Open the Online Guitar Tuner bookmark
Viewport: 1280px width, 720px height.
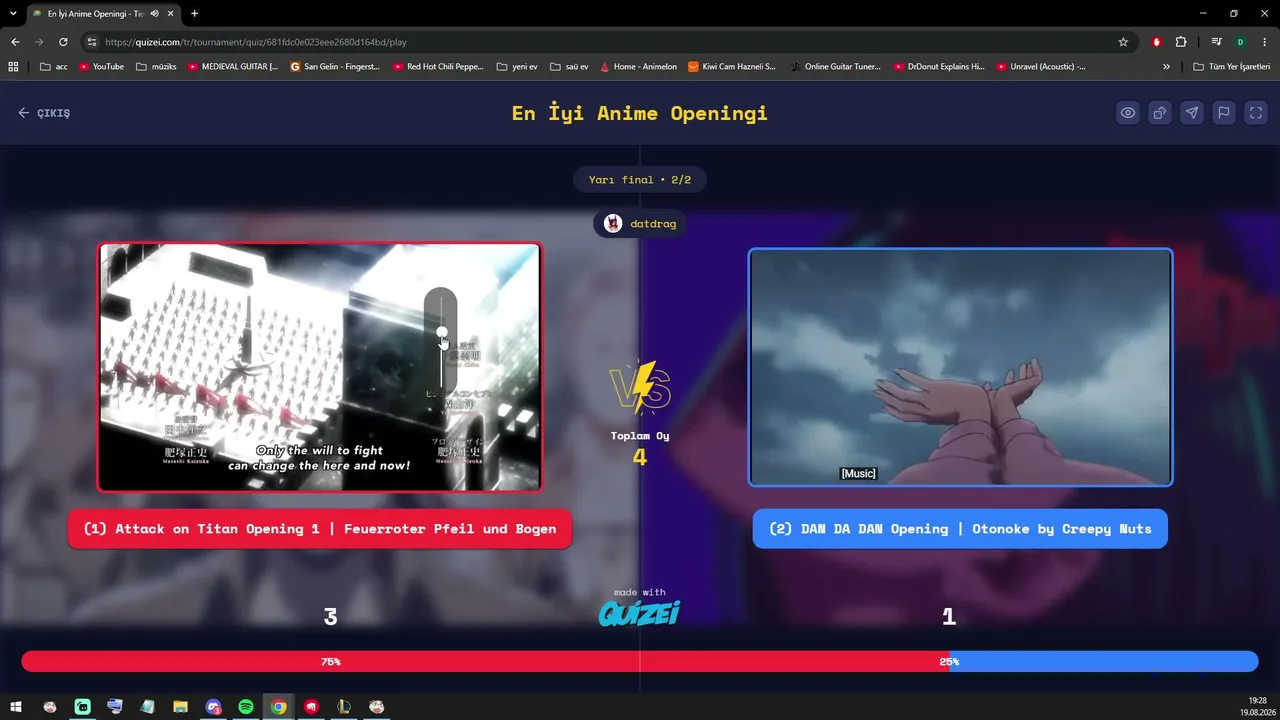pyautogui.click(x=835, y=67)
